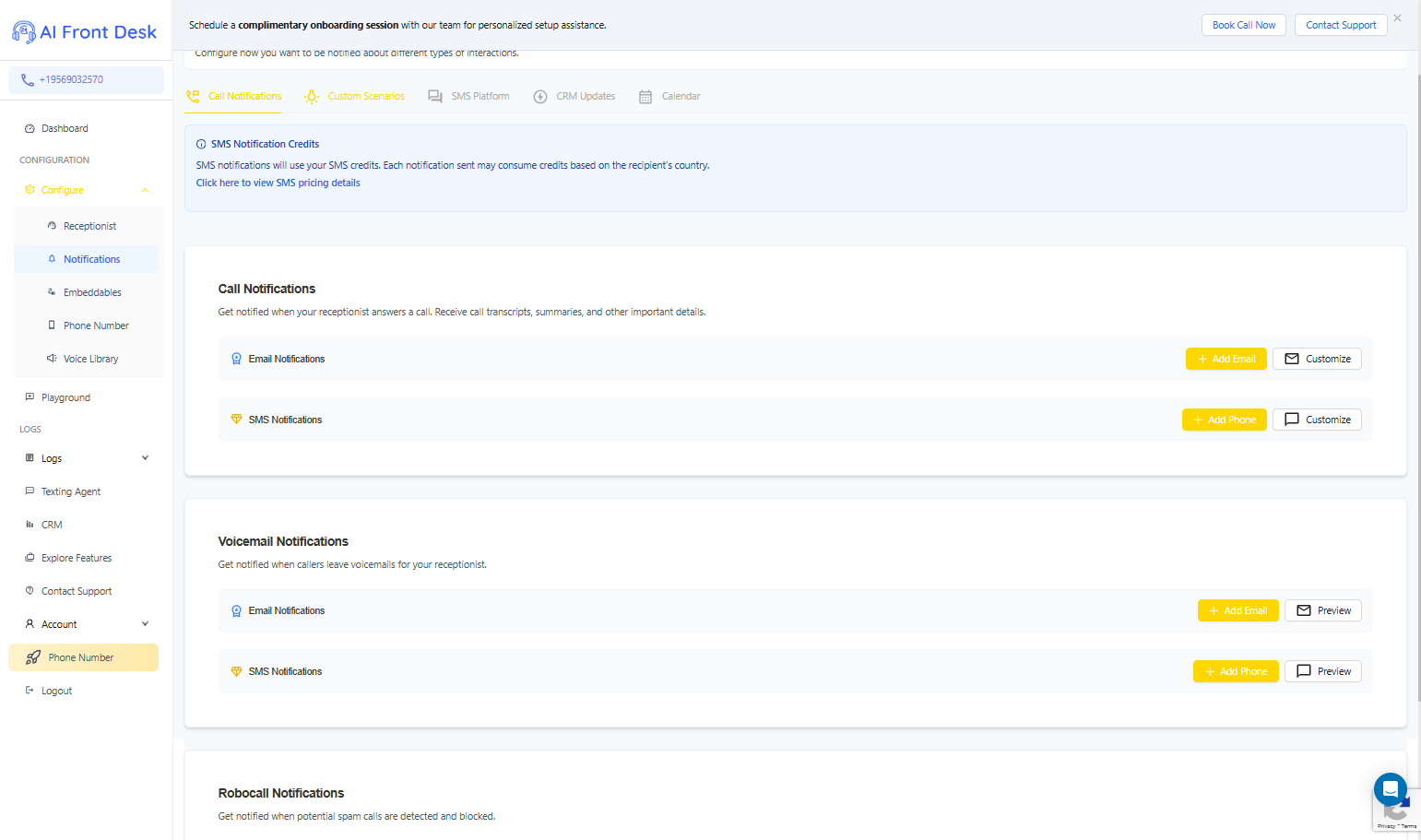Add Email for Voicemail Notifications
This screenshot has width=1421, height=840.
pyautogui.click(x=1238, y=610)
